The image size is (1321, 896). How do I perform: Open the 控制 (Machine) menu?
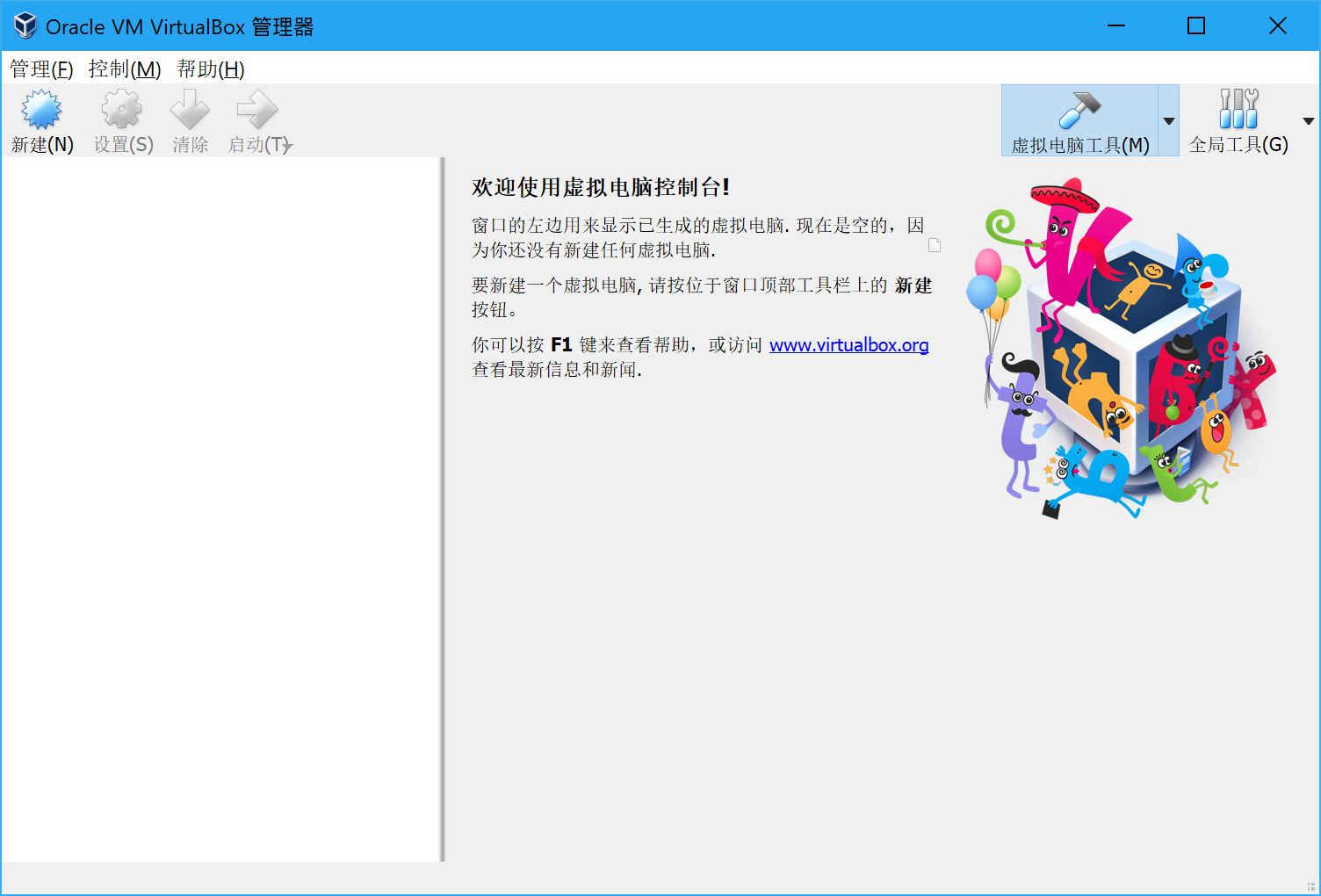[x=125, y=69]
